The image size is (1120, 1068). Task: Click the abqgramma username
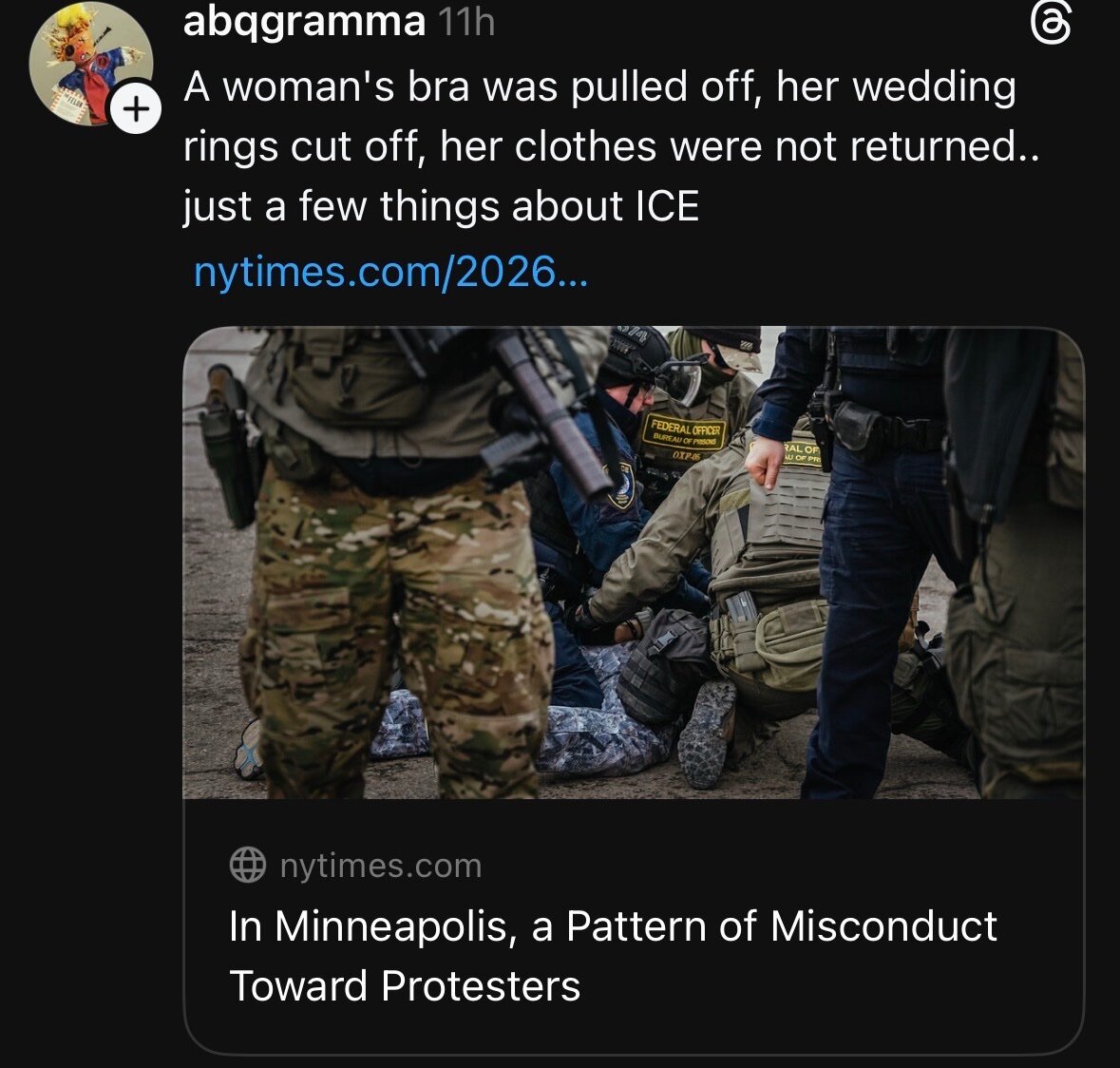point(304,21)
